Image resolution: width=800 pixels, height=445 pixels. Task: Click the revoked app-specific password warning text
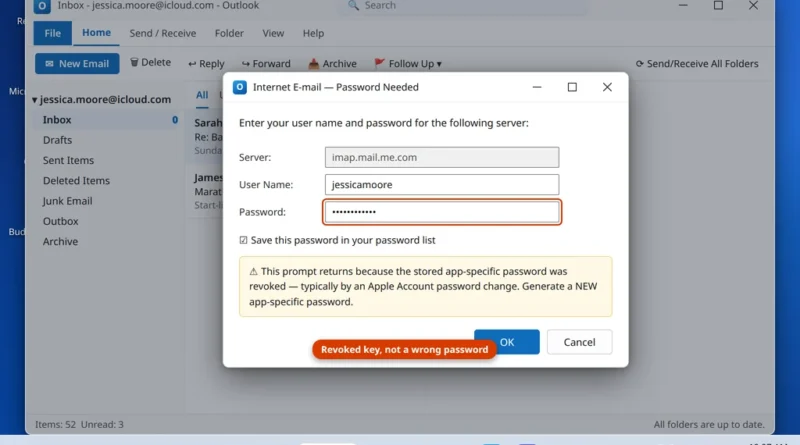click(x=426, y=286)
